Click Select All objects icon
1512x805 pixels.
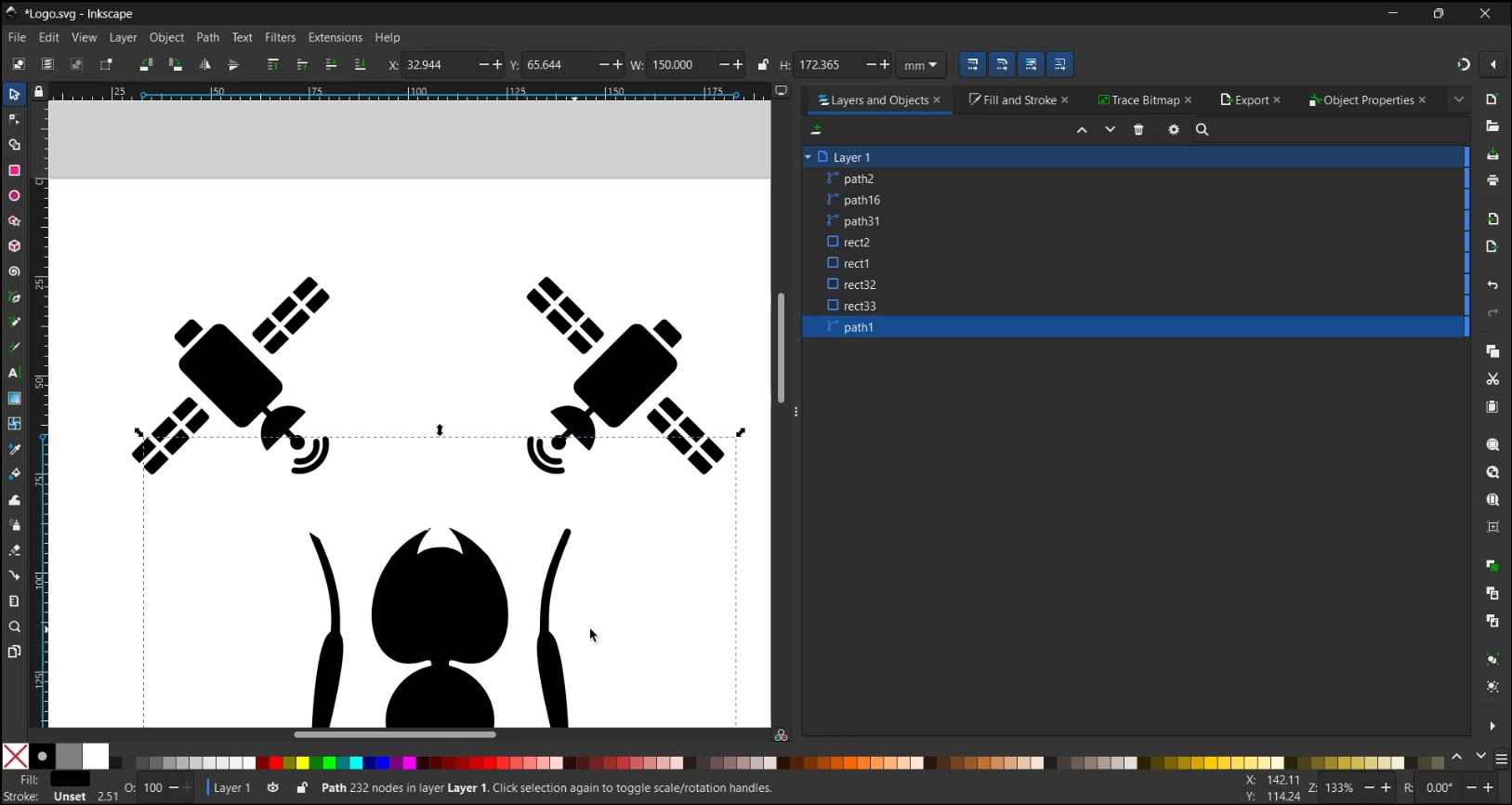pyautogui.click(x=19, y=65)
